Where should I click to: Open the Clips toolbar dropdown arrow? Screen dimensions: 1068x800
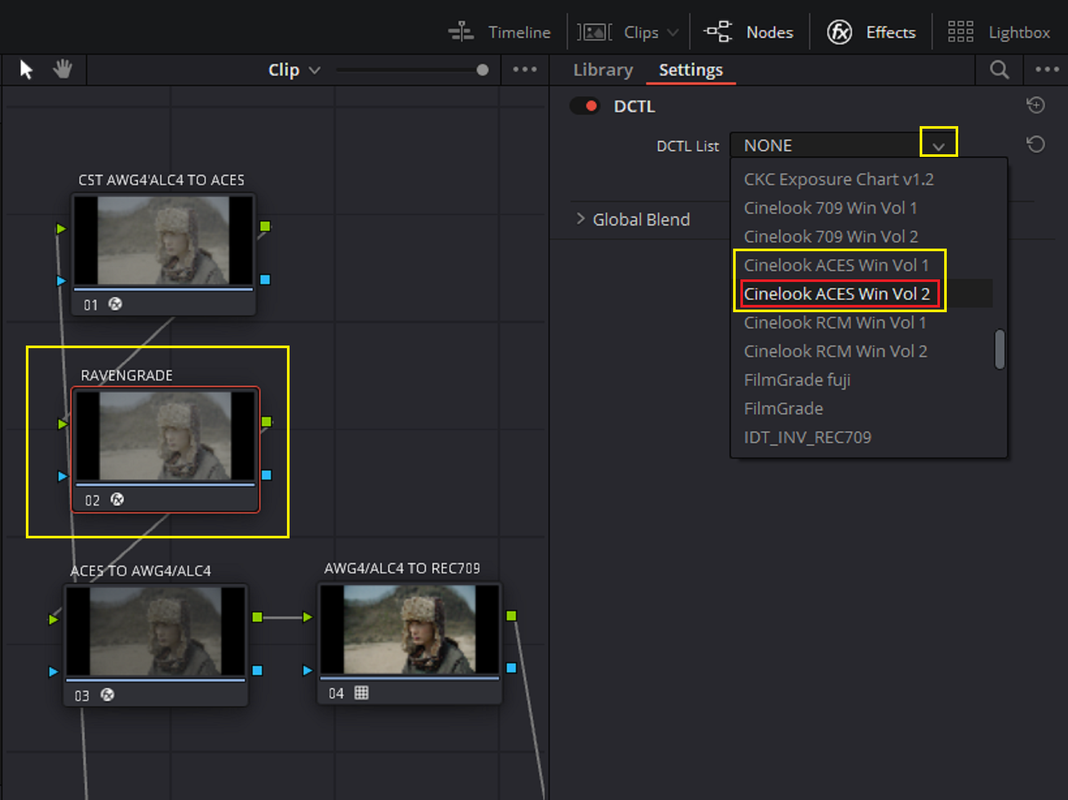(x=673, y=32)
